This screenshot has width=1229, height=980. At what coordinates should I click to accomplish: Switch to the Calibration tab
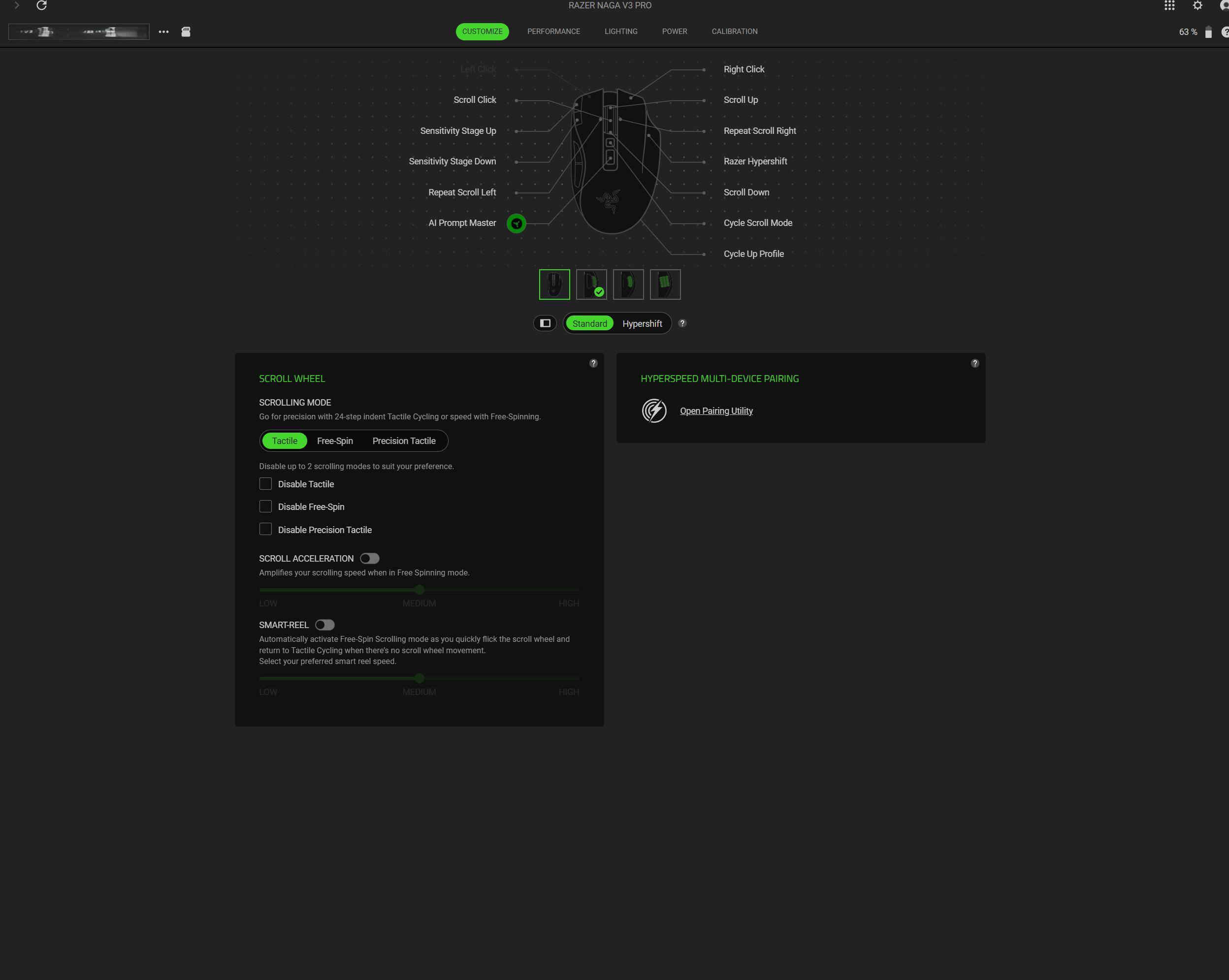click(734, 32)
